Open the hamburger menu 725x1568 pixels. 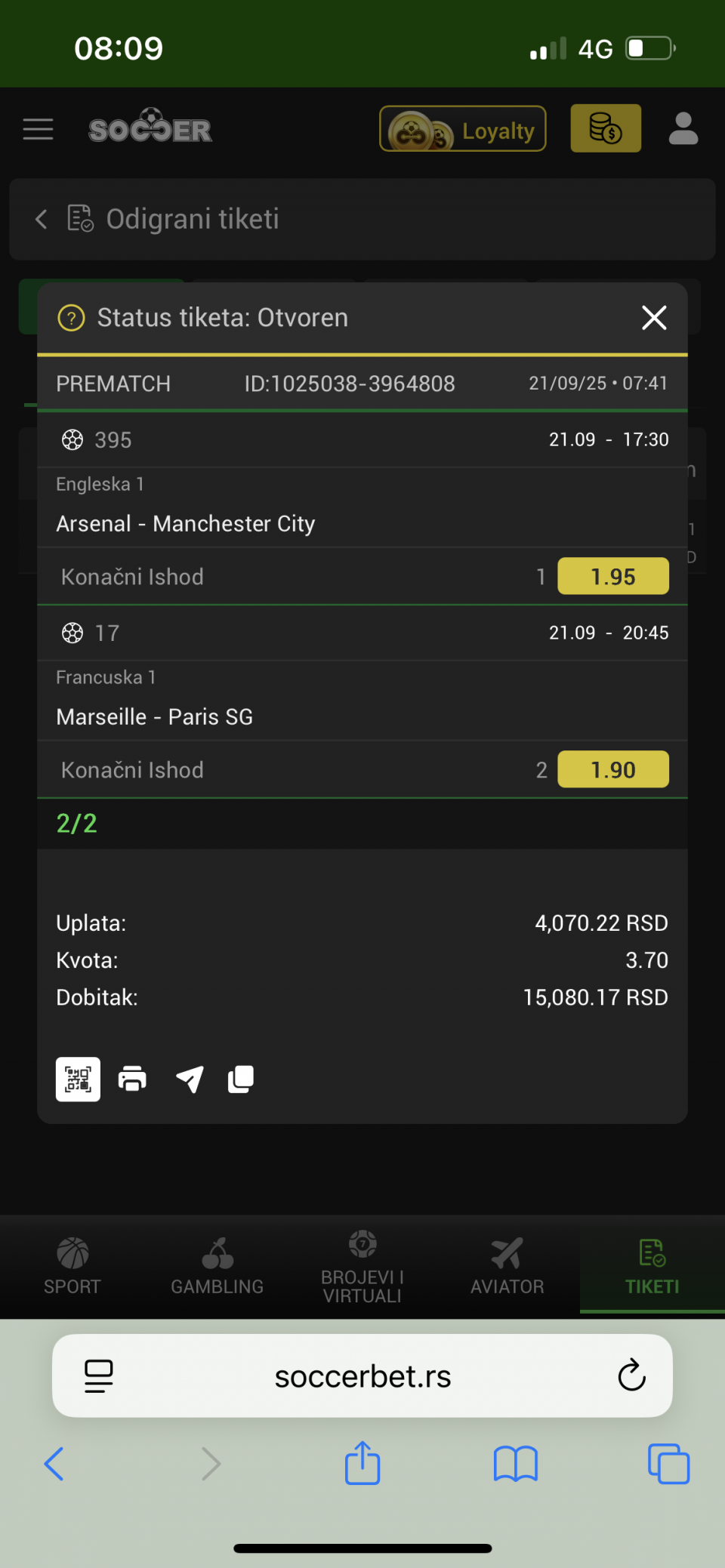[x=38, y=129]
